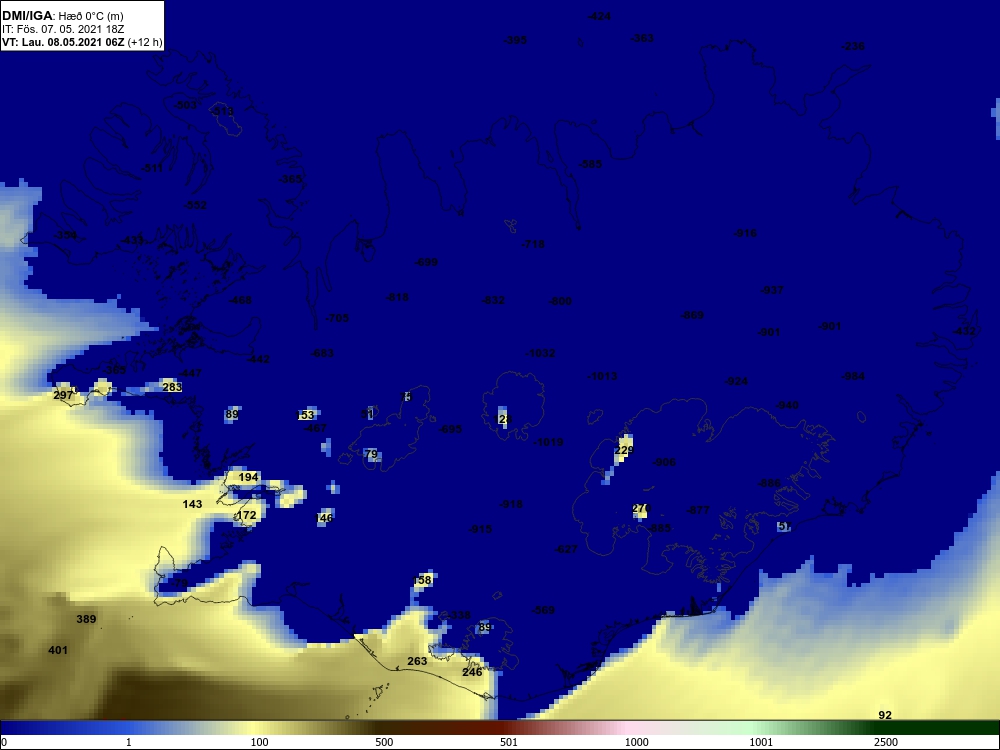The image size is (1000, 750).
Task: Click the map value 283
Action: point(172,387)
